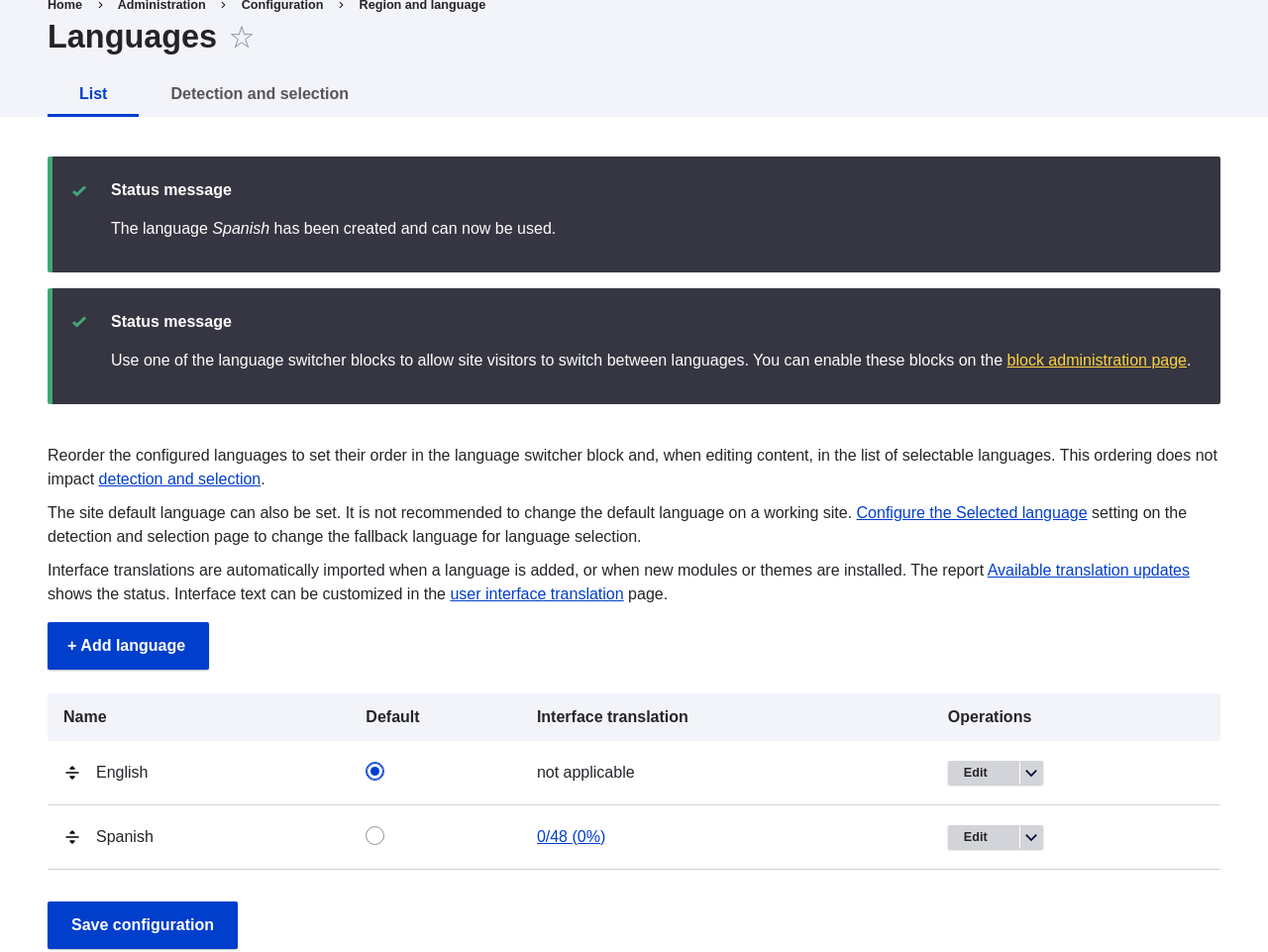Open the user interface translation page
The image size is (1268, 952).
pos(536,592)
